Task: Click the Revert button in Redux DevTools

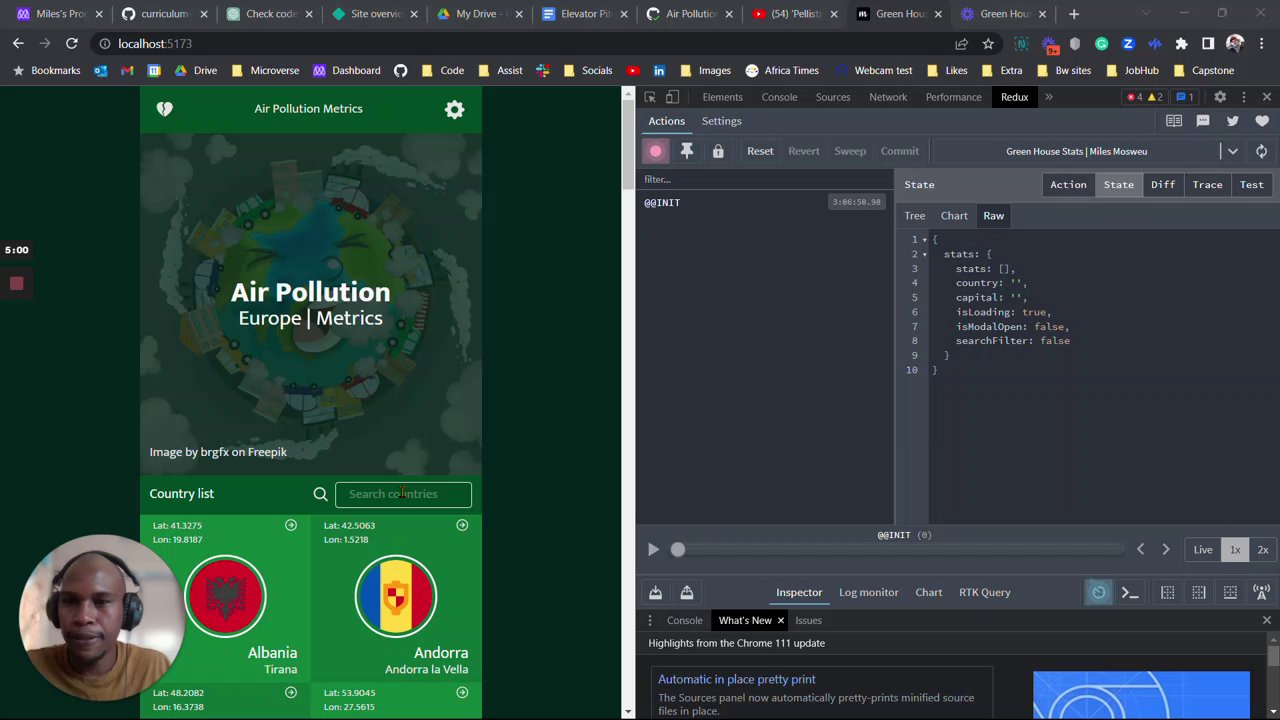Action: coord(804,151)
